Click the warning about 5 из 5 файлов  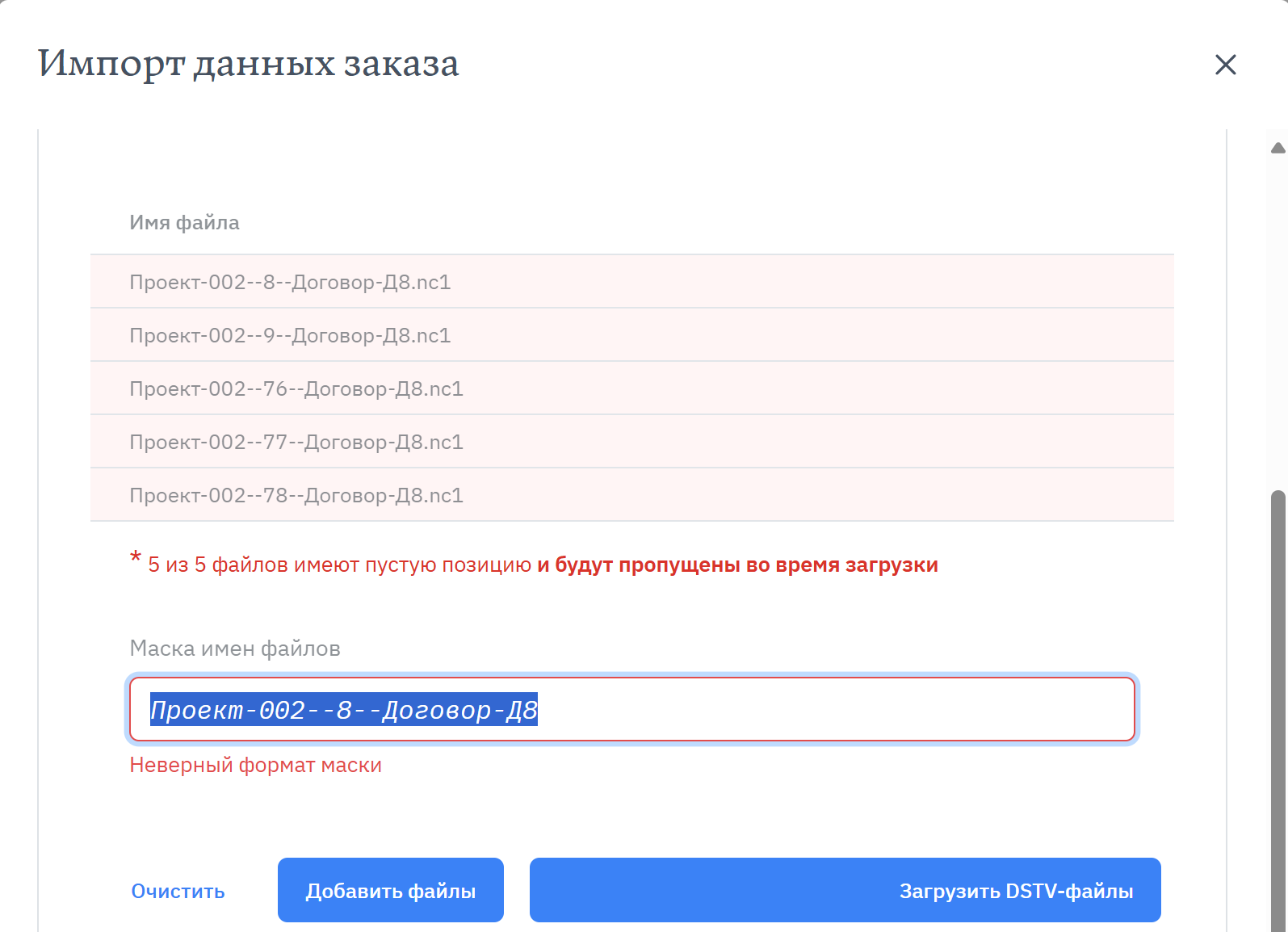coord(534,563)
